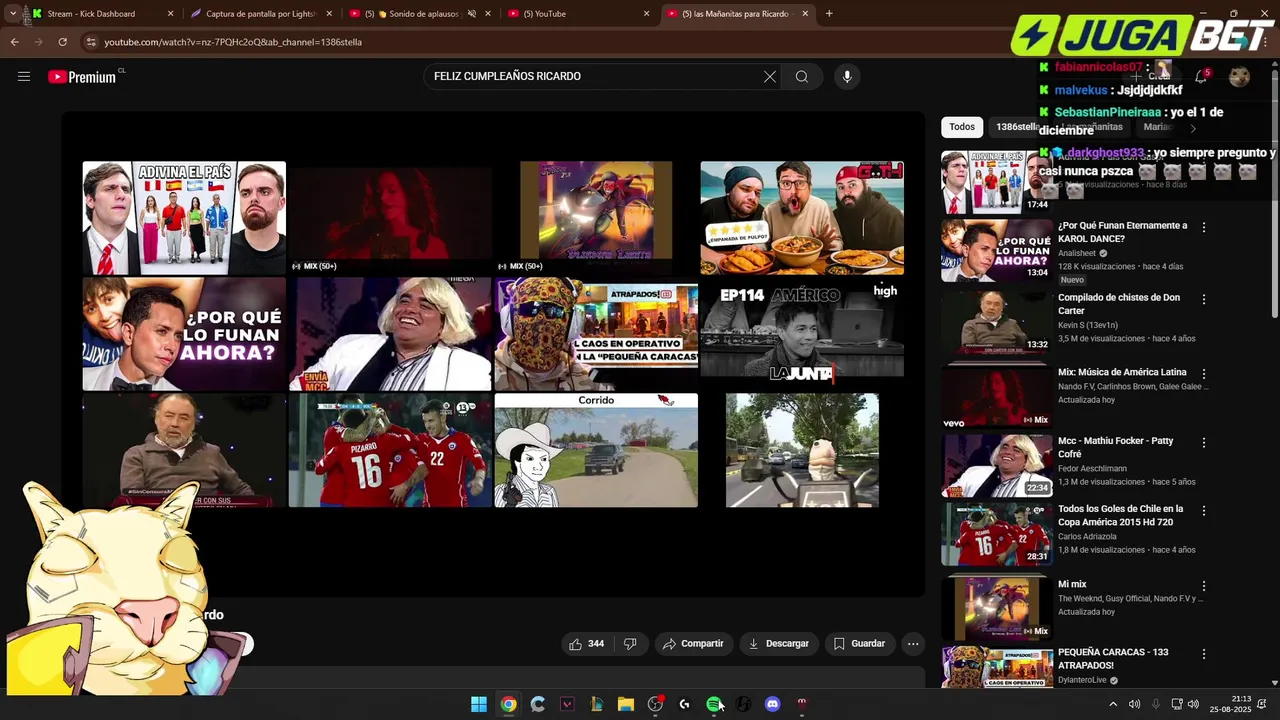This screenshot has width=1280, height=720.
Task: Run the search with the magnifier button
Action: (x=802, y=77)
